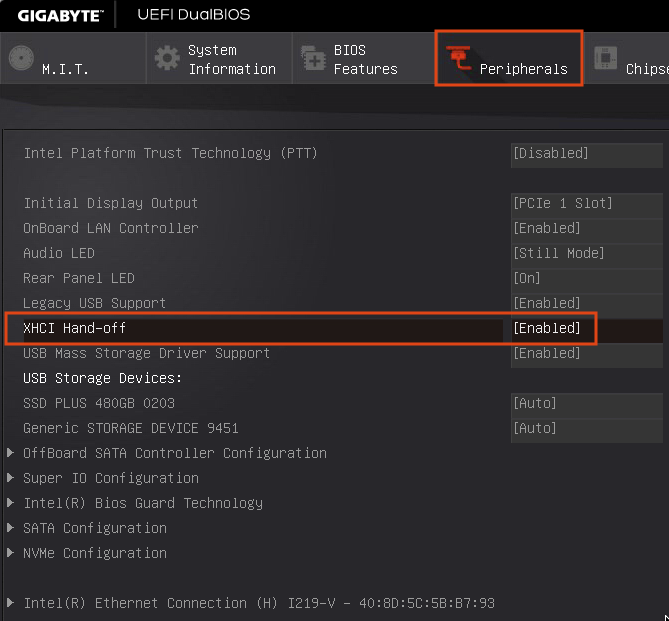
Task: Select the OnBoard LAN Controller label
Action: click(x=111, y=229)
